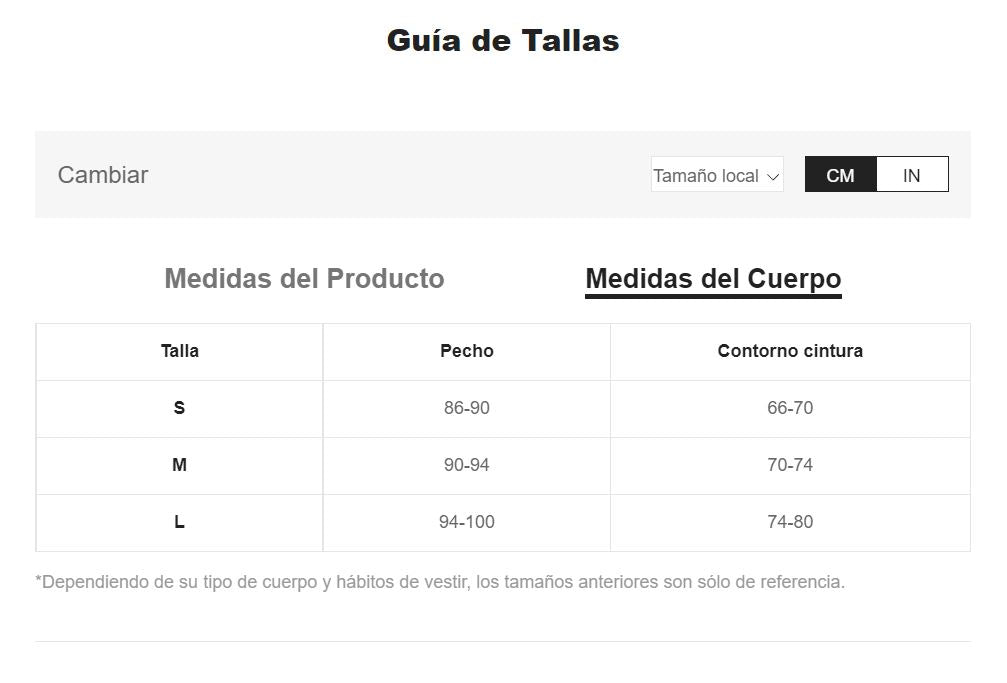Click the 94-100 Pecho cell
Image resolution: width=1007 pixels, height=683 pixels.
coord(467,522)
